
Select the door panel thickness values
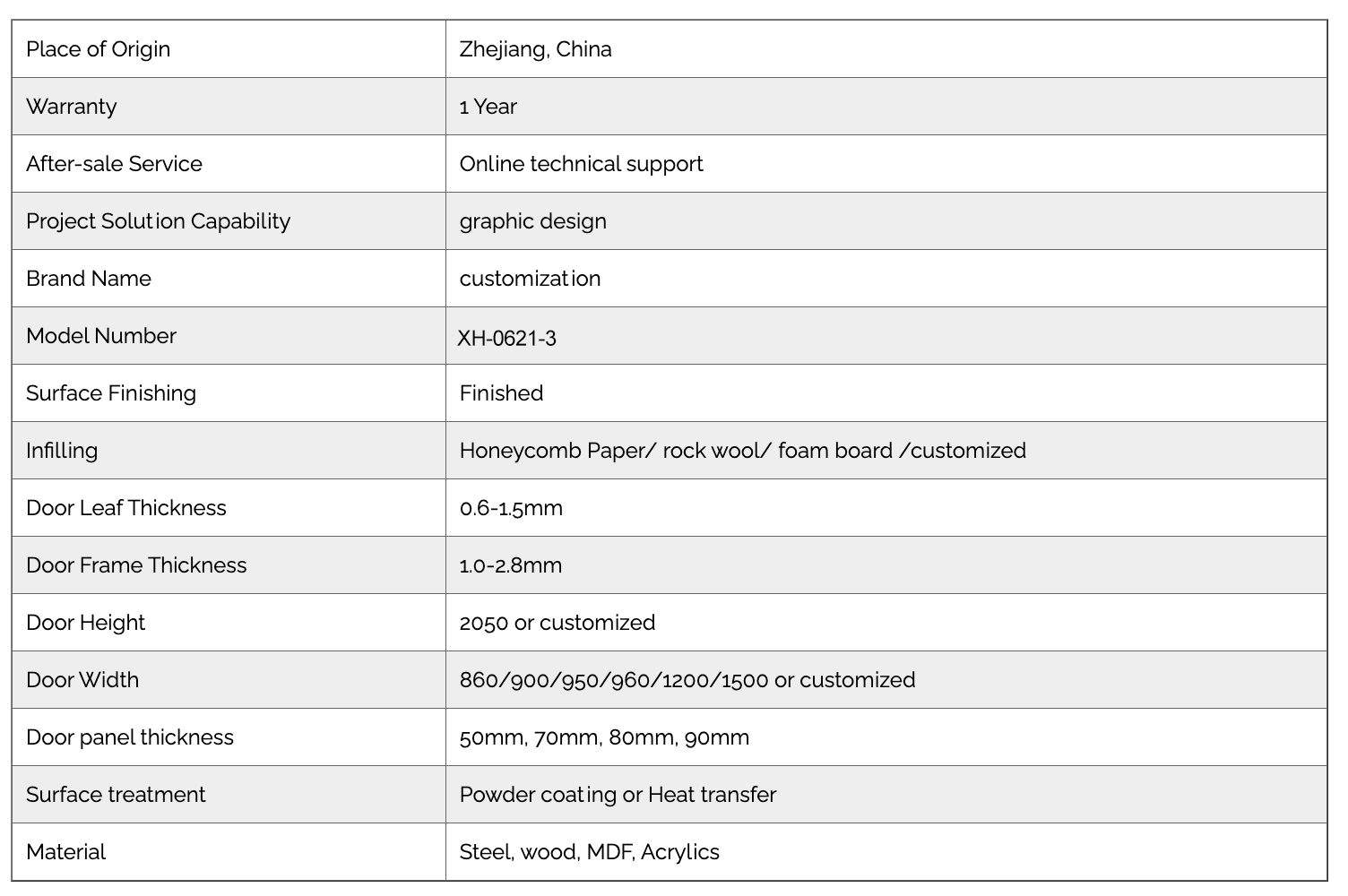pos(604,737)
